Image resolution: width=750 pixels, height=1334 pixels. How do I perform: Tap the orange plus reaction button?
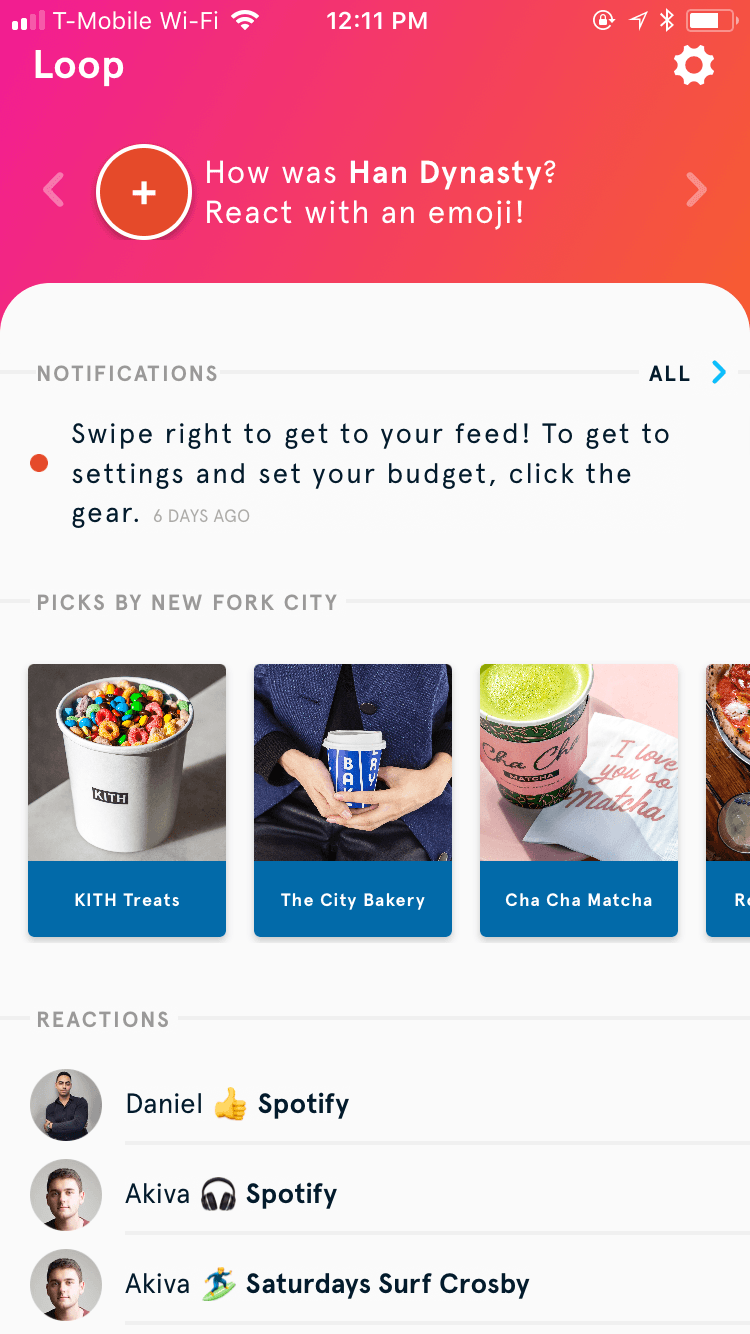pos(144,193)
